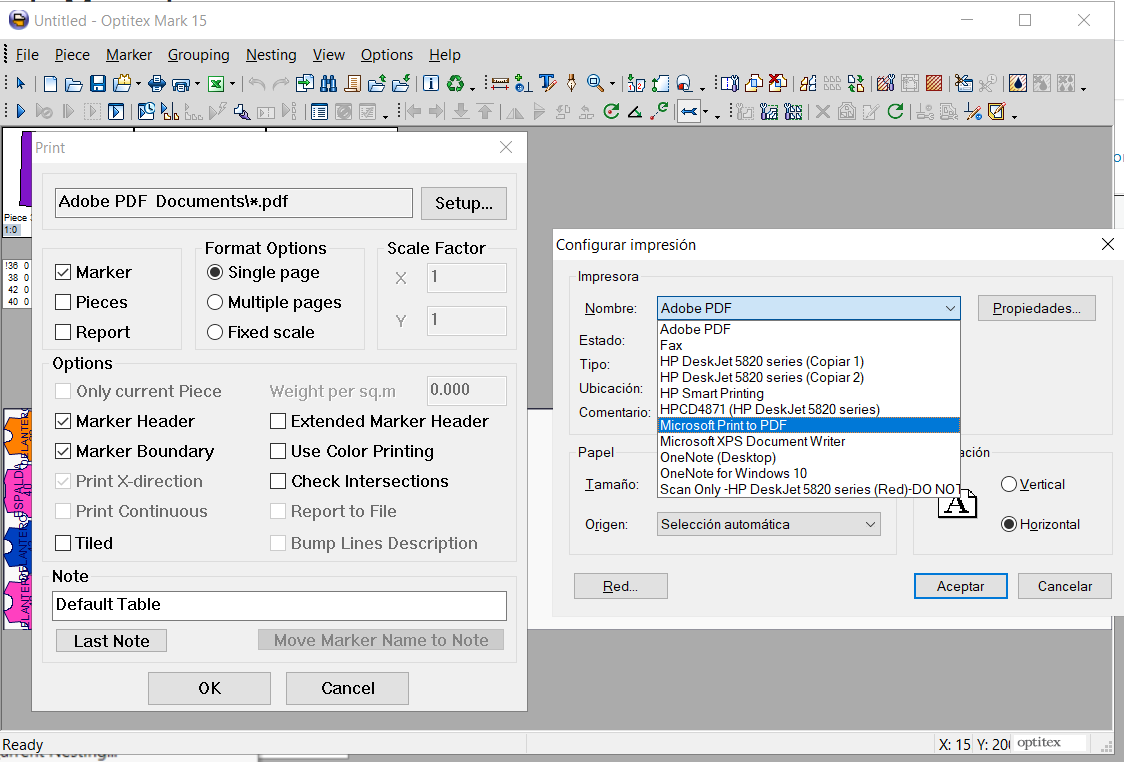Click the green recycle arrows icon

coord(455,84)
